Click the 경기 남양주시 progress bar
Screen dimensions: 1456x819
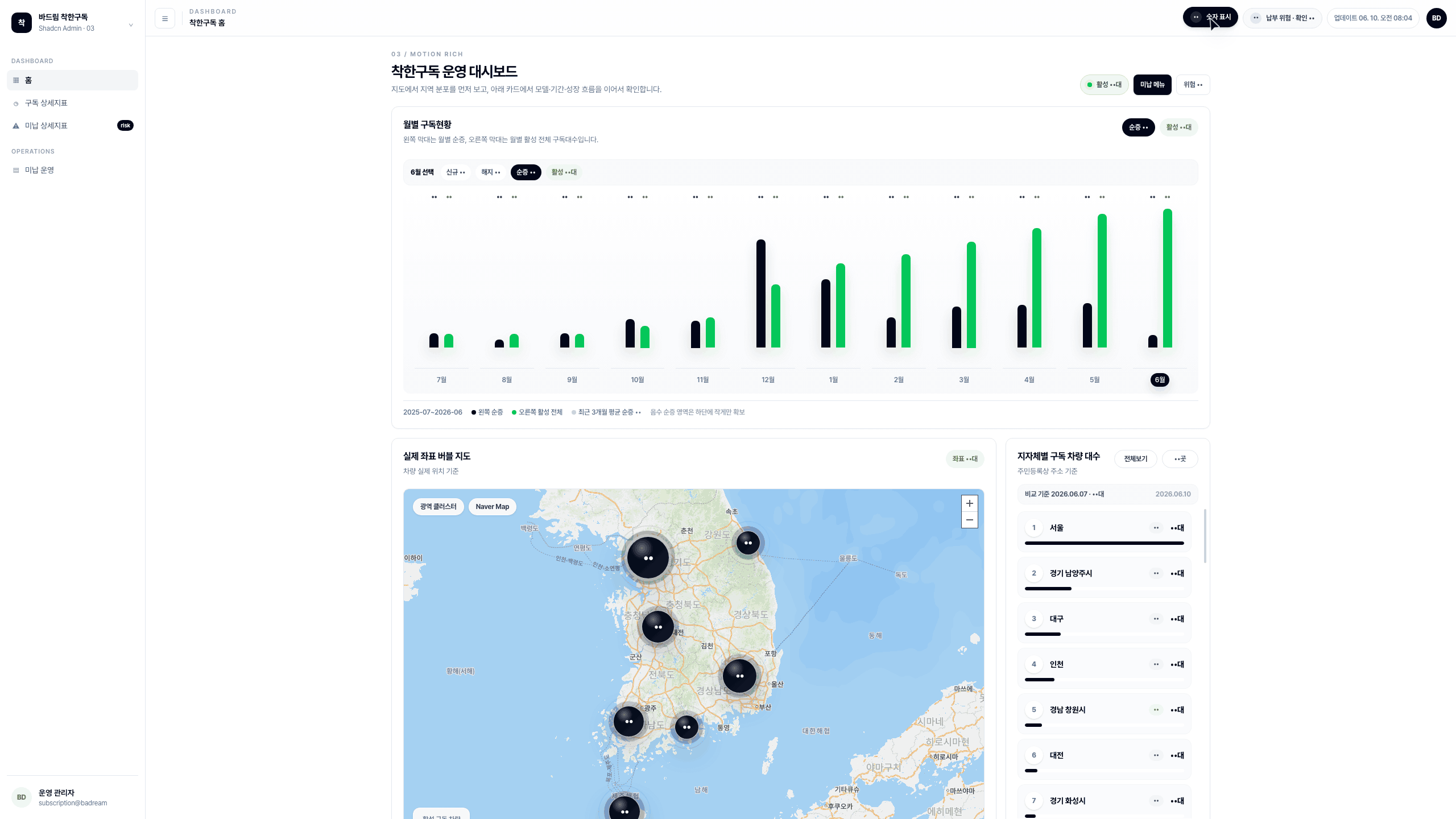pyautogui.click(x=1105, y=589)
